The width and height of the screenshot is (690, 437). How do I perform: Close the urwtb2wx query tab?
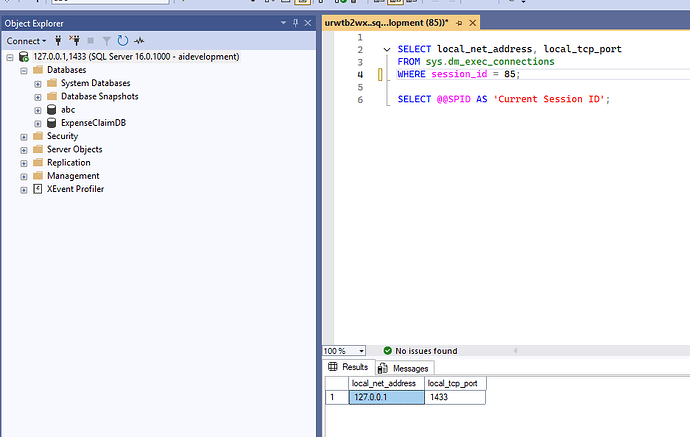click(x=472, y=22)
